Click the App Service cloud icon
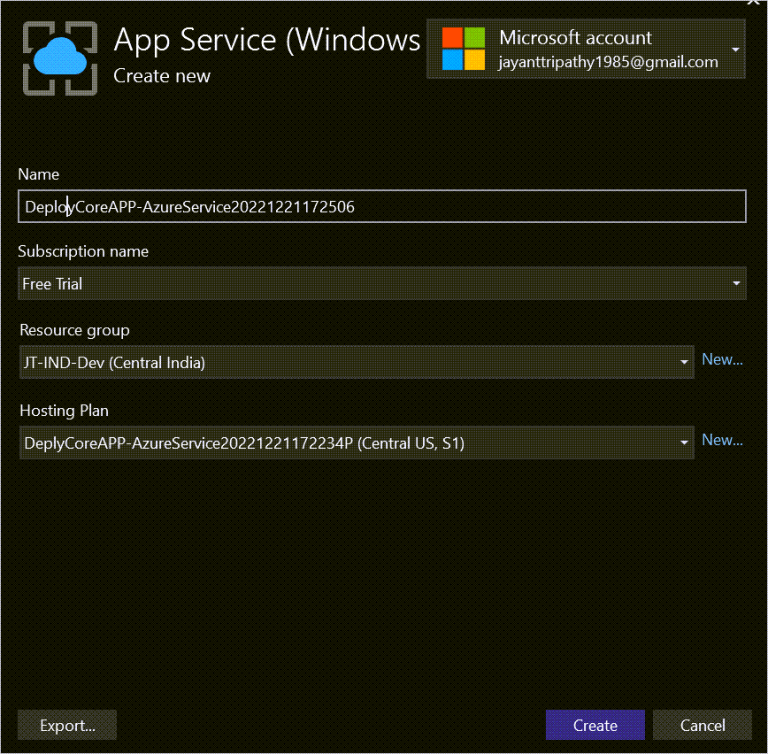768x754 pixels. [60, 58]
